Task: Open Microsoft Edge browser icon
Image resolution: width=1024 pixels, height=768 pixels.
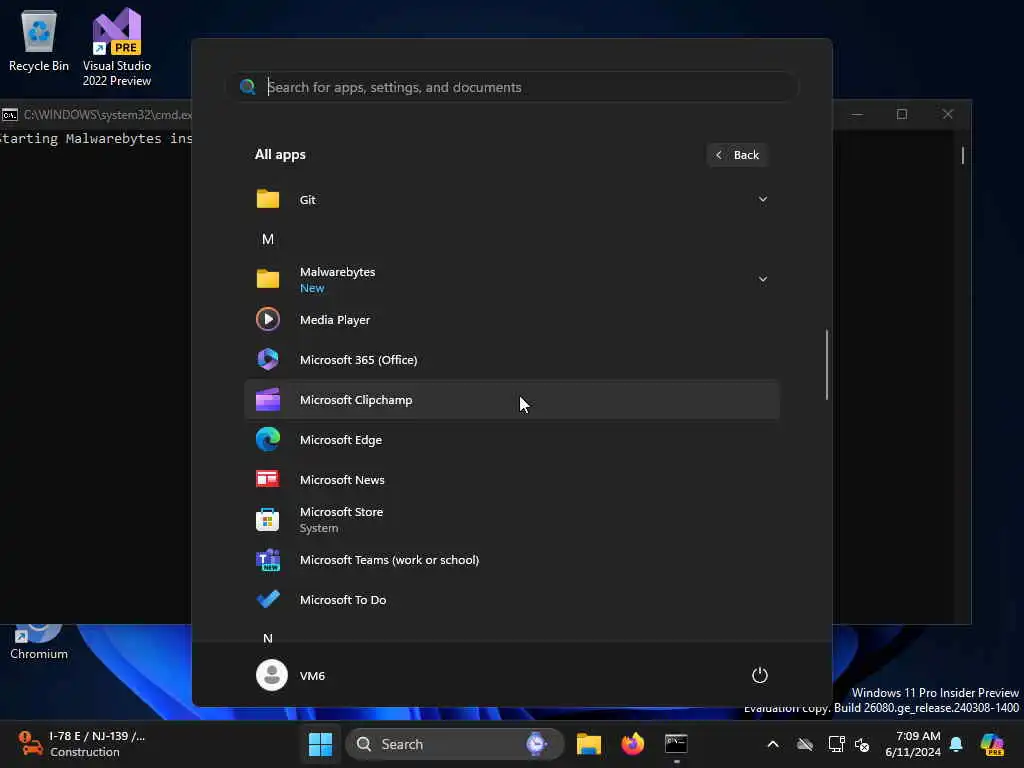Action: [x=268, y=440]
